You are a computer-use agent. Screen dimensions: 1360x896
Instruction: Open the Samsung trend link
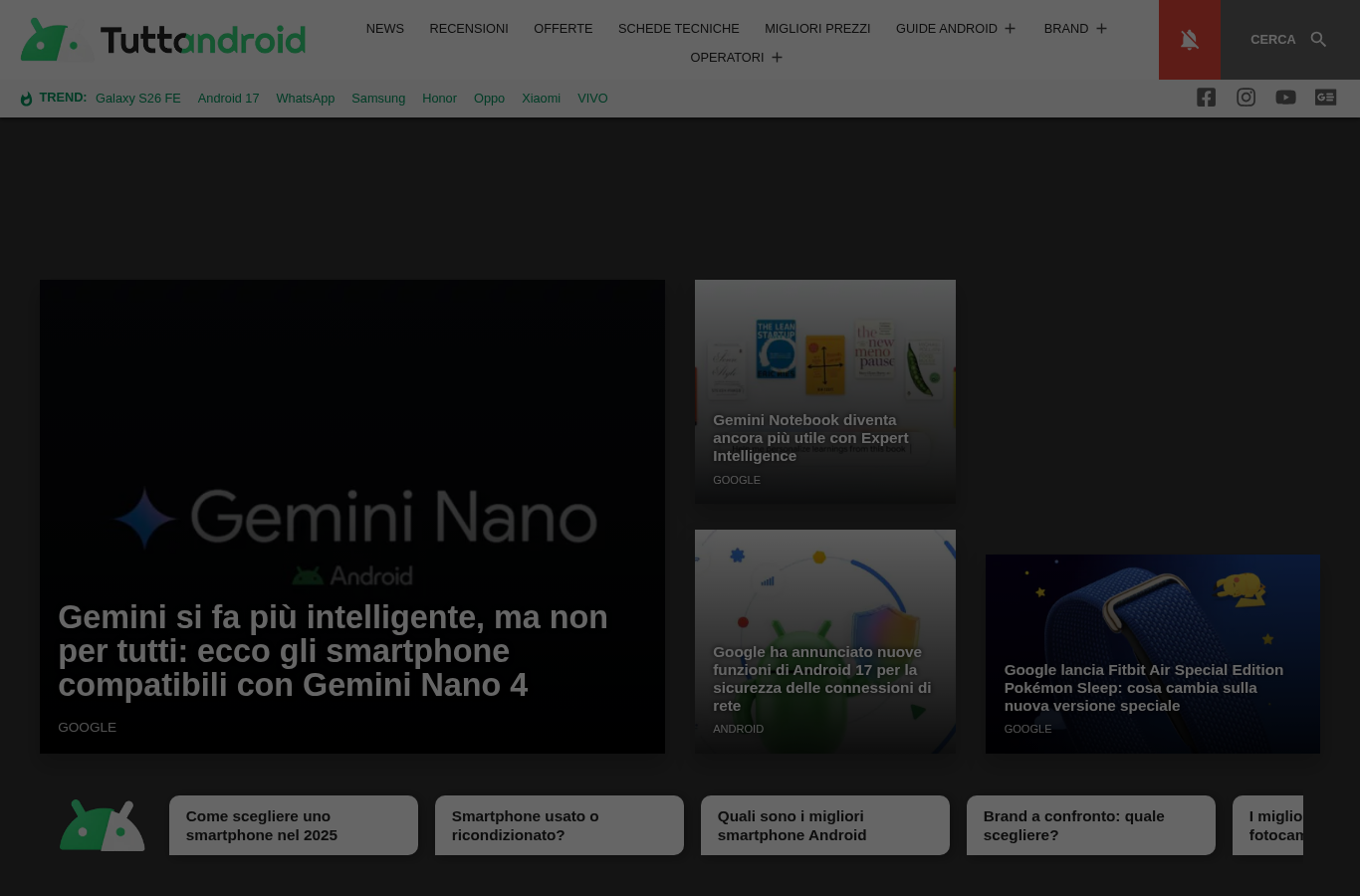pyautogui.click(x=378, y=98)
